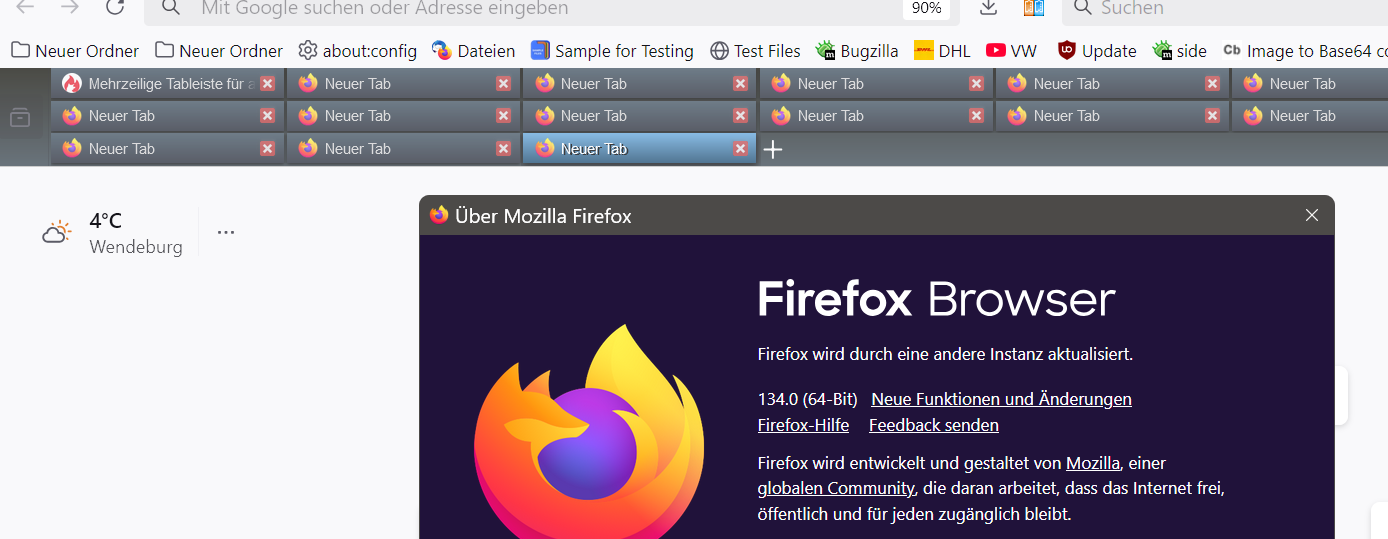This screenshot has height=539, width=1388.
Task: Click the 4°C temperature reading
Action: 105,221
